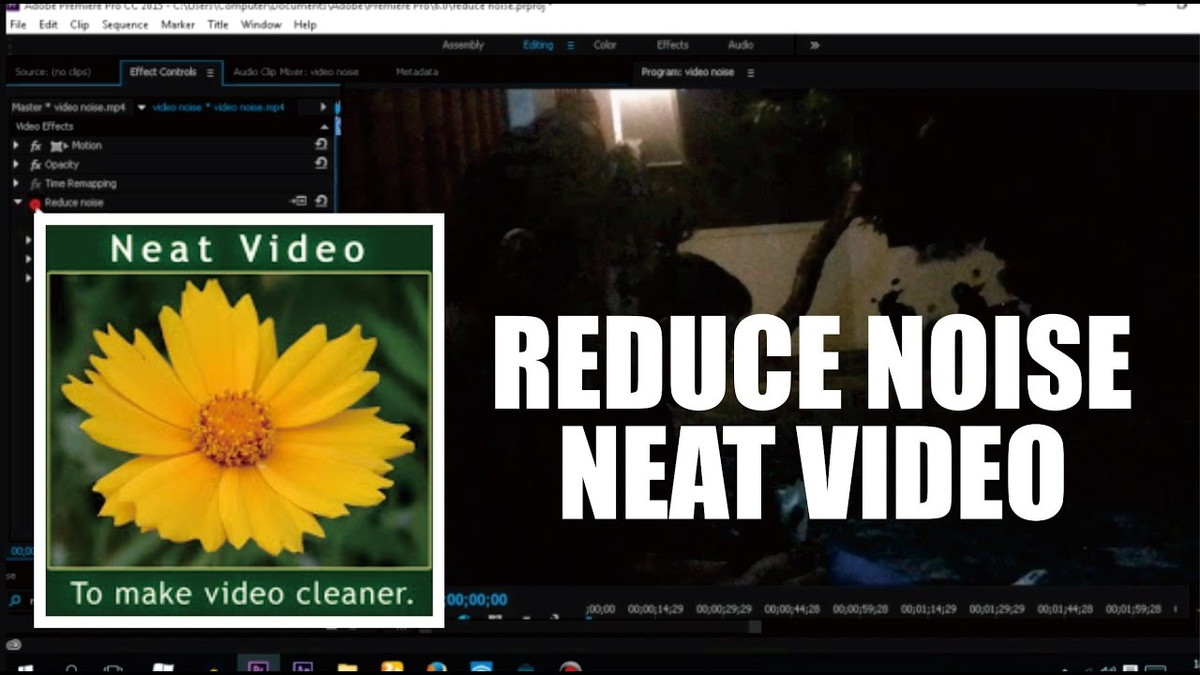The image size is (1200, 675).
Task: Toggle the Motion fx effect switch
Action: [x=36, y=146]
